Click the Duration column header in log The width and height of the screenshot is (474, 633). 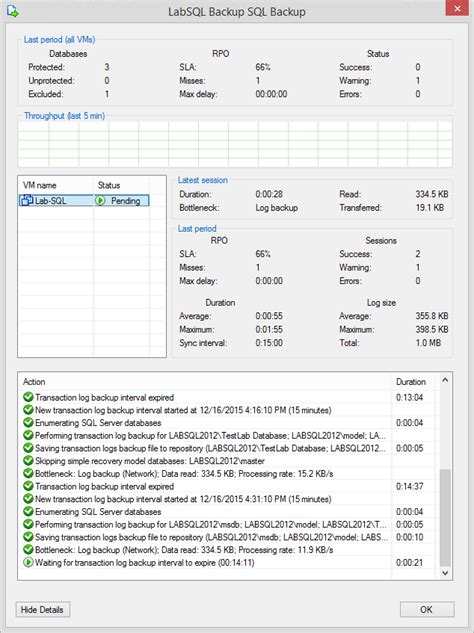pyautogui.click(x=411, y=382)
